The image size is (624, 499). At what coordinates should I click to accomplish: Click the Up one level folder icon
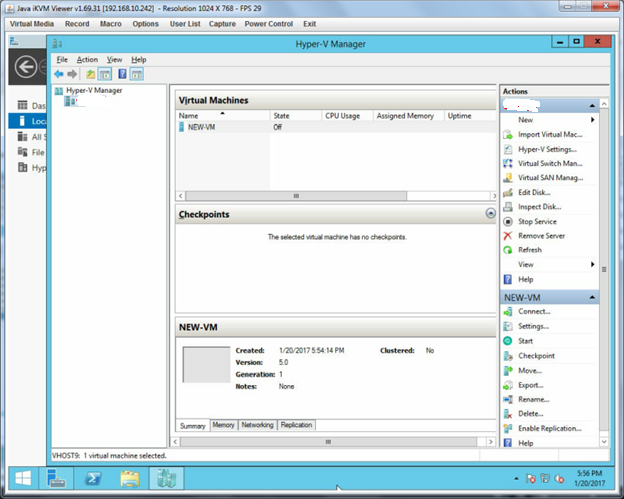(x=91, y=74)
